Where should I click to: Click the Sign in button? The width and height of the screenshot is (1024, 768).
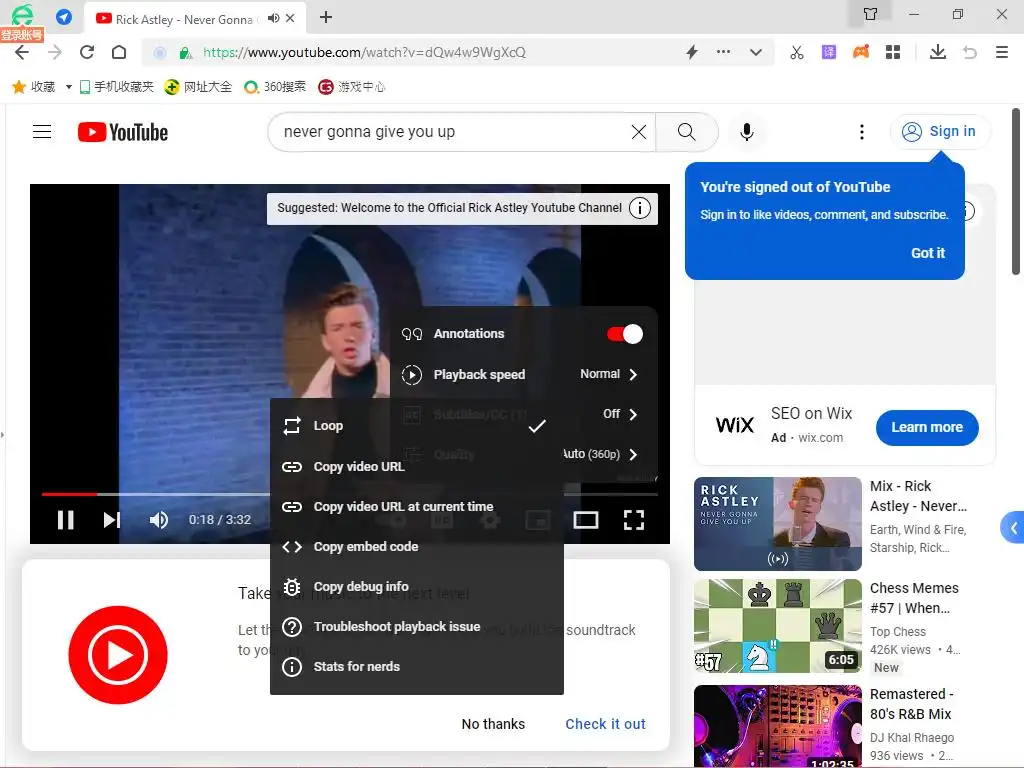pos(939,132)
